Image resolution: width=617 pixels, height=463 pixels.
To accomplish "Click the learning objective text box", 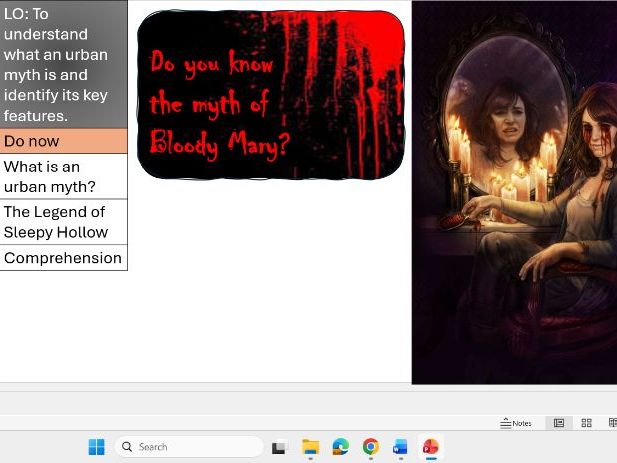I will pyautogui.click(x=64, y=65).
